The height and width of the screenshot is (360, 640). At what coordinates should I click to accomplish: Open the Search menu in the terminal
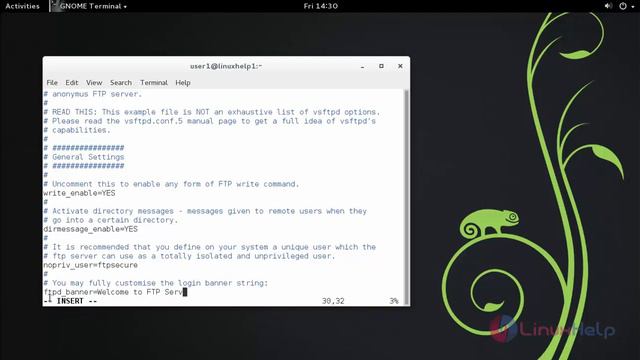121,82
